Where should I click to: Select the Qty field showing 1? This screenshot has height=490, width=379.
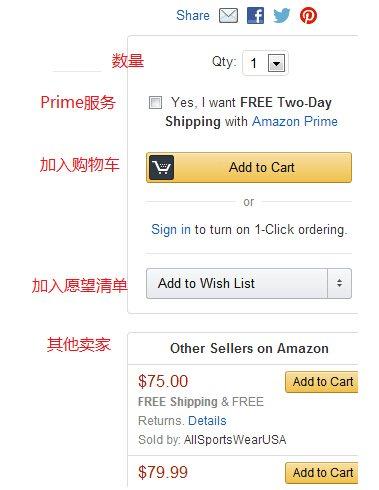coord(265,63)
